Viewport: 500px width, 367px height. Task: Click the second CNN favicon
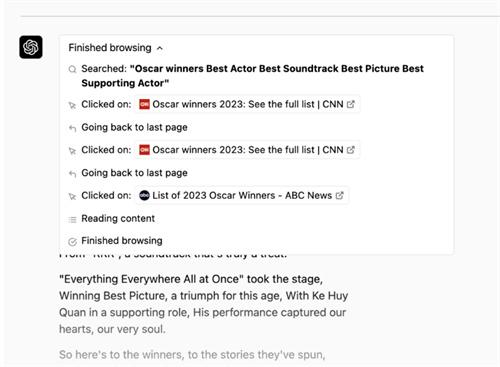coord(144,150)
